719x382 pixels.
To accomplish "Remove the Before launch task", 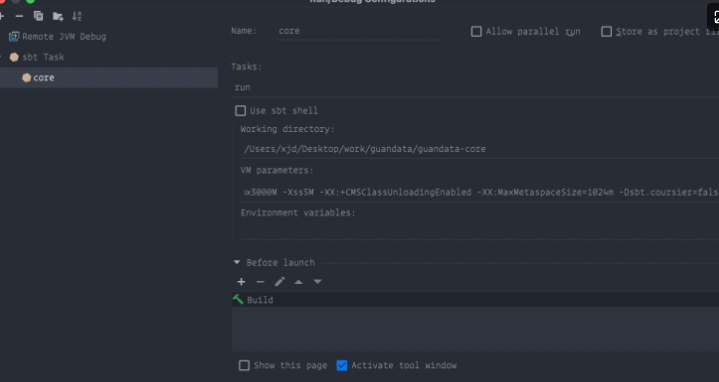I will 260,282.
